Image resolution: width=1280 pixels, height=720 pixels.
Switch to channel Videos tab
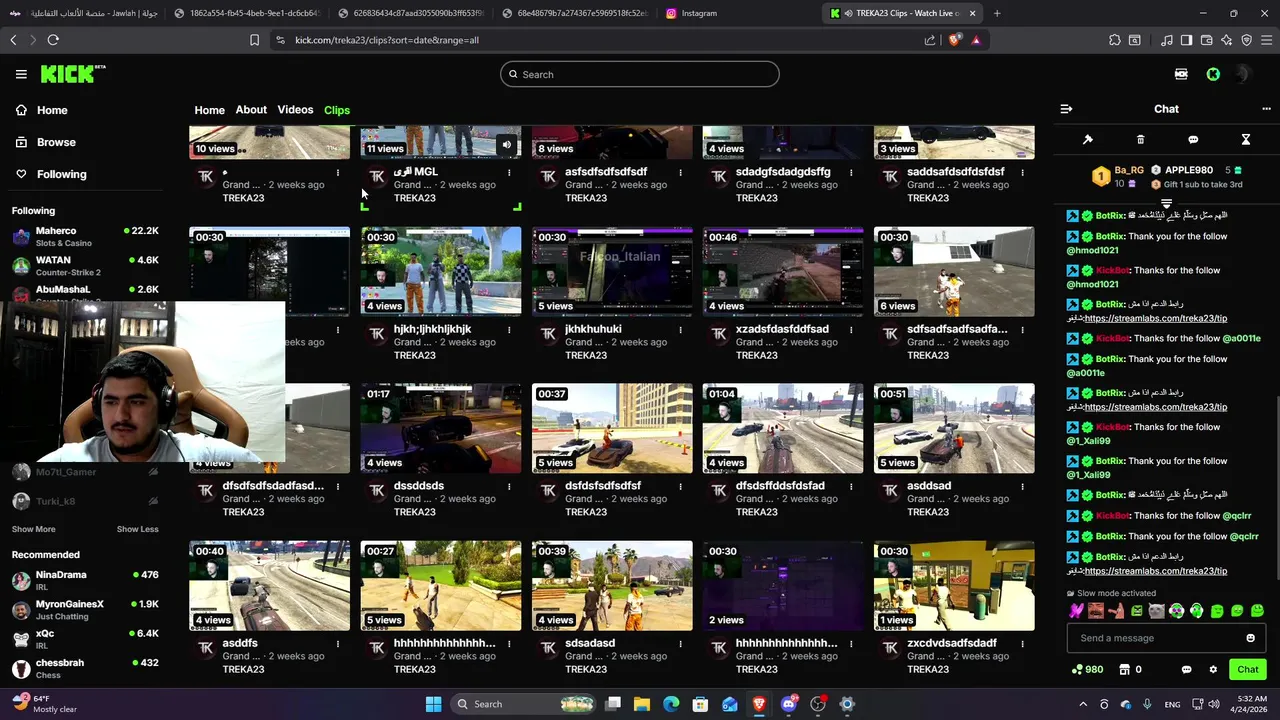pos(295,110)
